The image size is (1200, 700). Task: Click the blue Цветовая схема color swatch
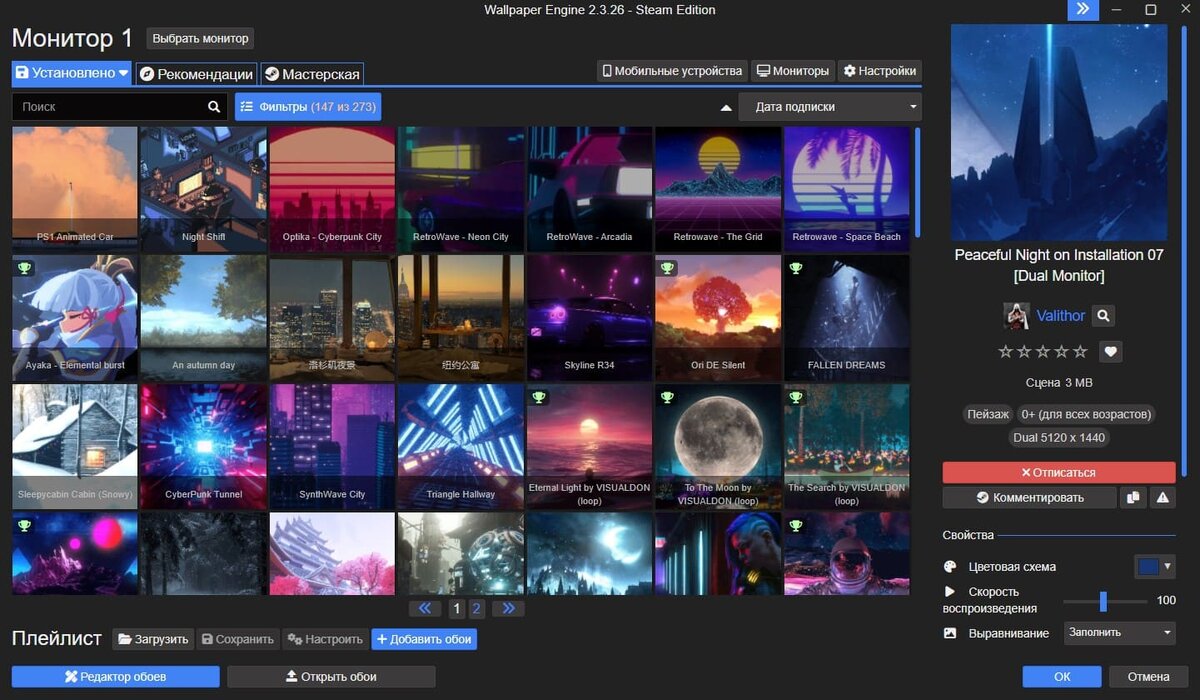point(1148,566)
